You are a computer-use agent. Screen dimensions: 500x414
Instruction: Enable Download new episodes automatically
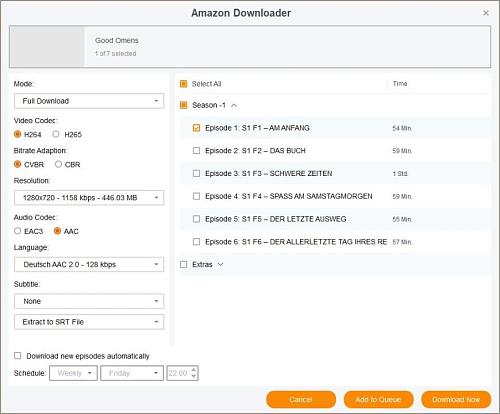[18, 356]
